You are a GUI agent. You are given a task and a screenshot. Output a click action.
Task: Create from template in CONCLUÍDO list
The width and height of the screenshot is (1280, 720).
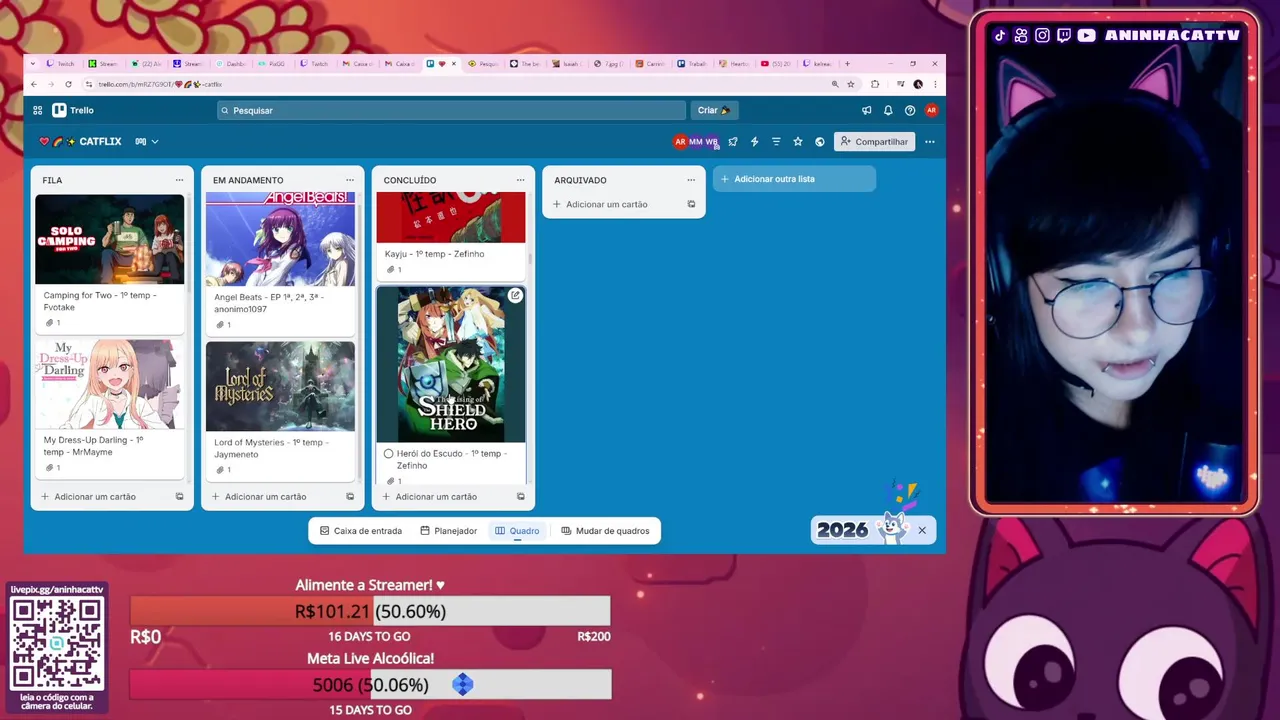pos(520,496)
